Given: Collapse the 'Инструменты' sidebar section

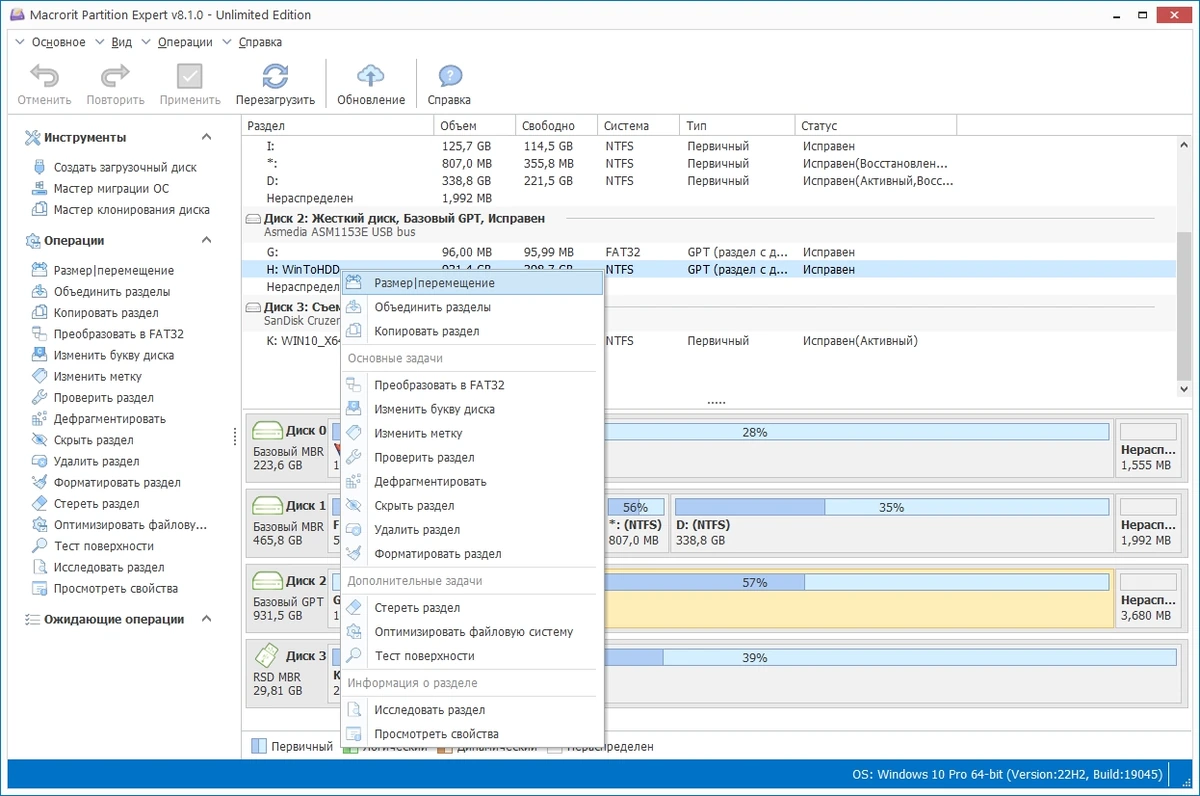Looking at the screenshot, I should [206, 137].
